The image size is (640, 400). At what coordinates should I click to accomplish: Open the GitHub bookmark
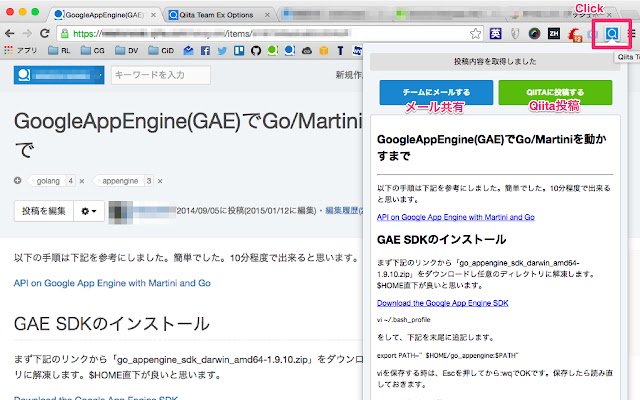click(x=256, y=51)
